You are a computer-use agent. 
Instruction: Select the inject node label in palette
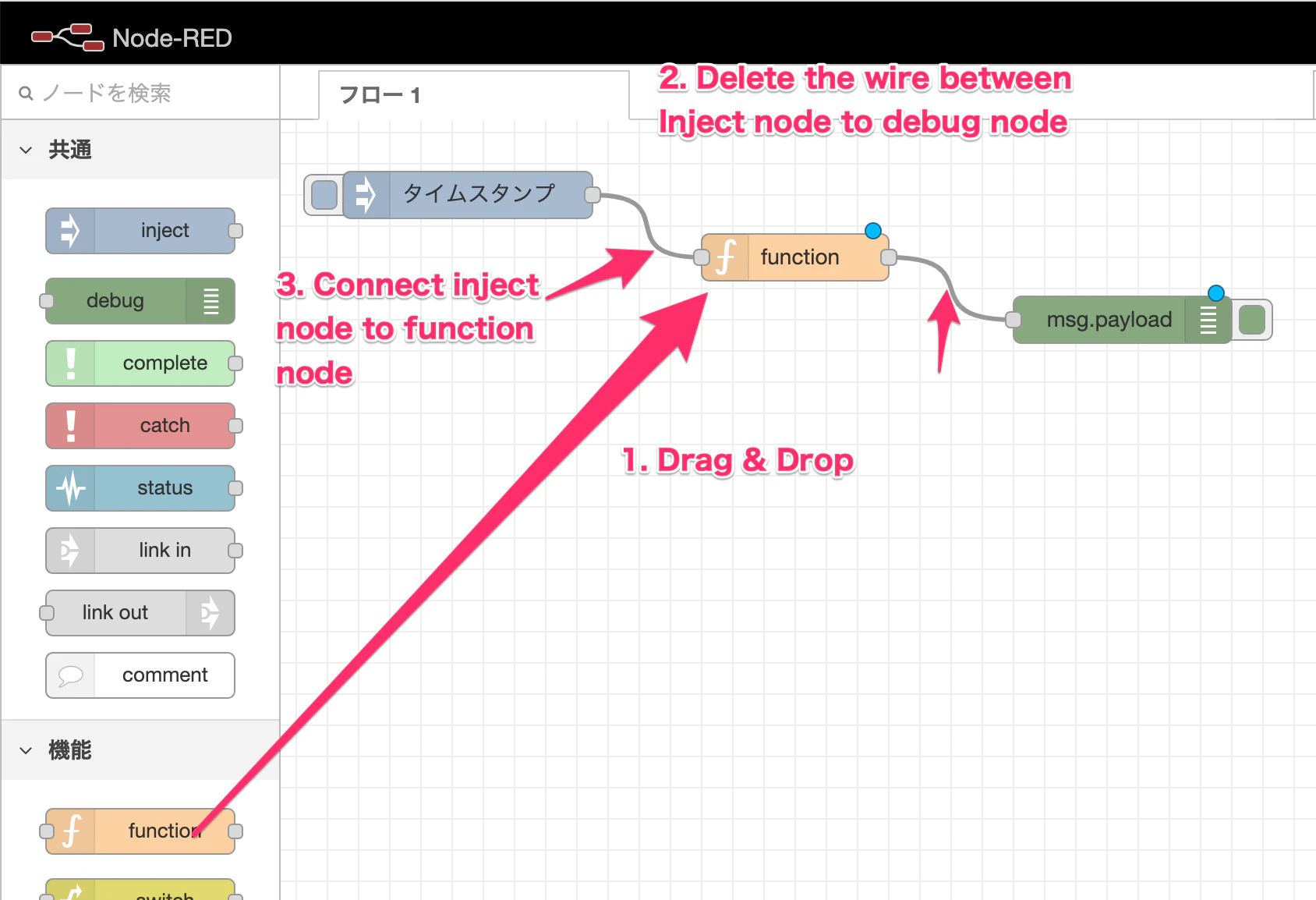click(x=165, y=231)
